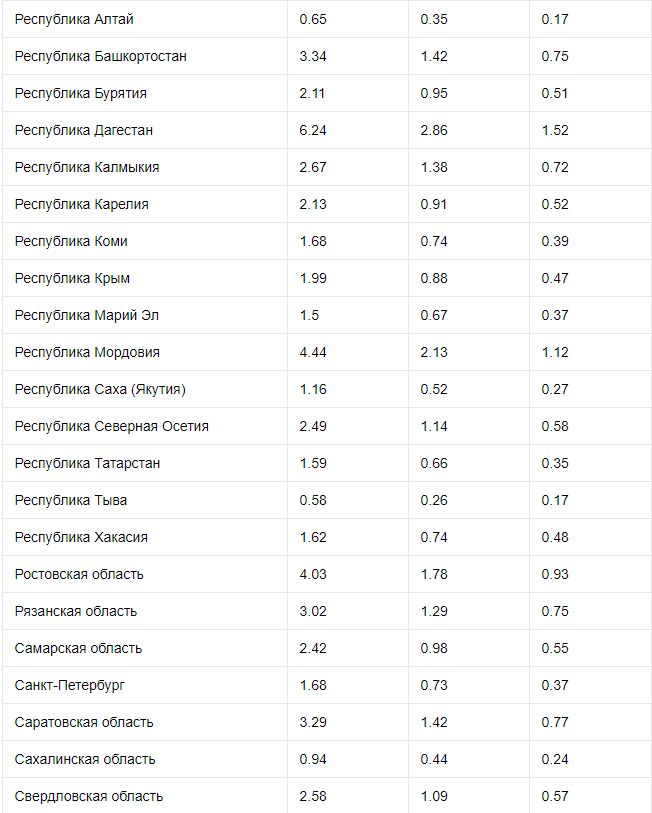Select the Свердловская область region name
The height and width of the screenshot is (813, 652).
(x=89, y=796)
